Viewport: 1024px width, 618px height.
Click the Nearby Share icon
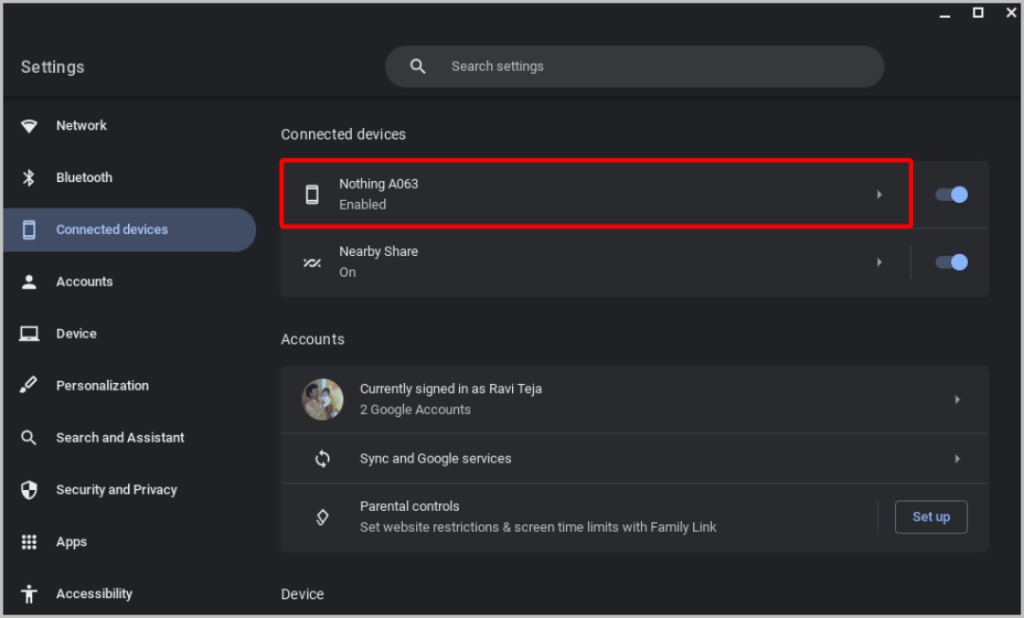click(x=312, y=263)
